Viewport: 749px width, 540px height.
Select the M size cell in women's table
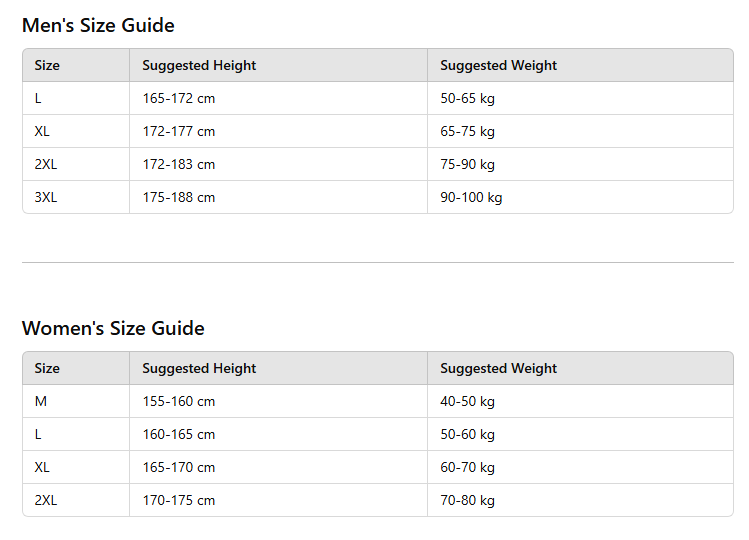pos(41,402)
